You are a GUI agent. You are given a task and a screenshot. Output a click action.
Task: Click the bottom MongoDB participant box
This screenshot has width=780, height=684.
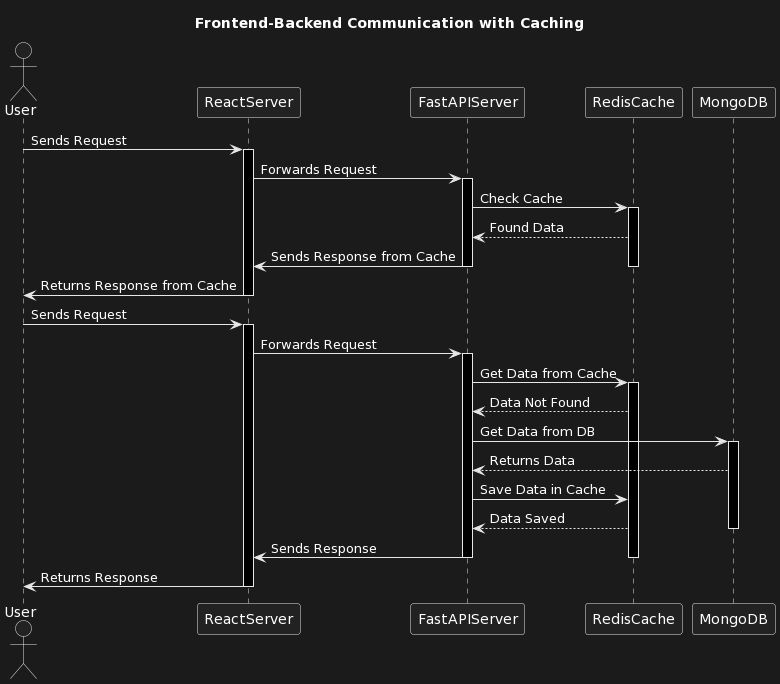(x=733, y=619)
